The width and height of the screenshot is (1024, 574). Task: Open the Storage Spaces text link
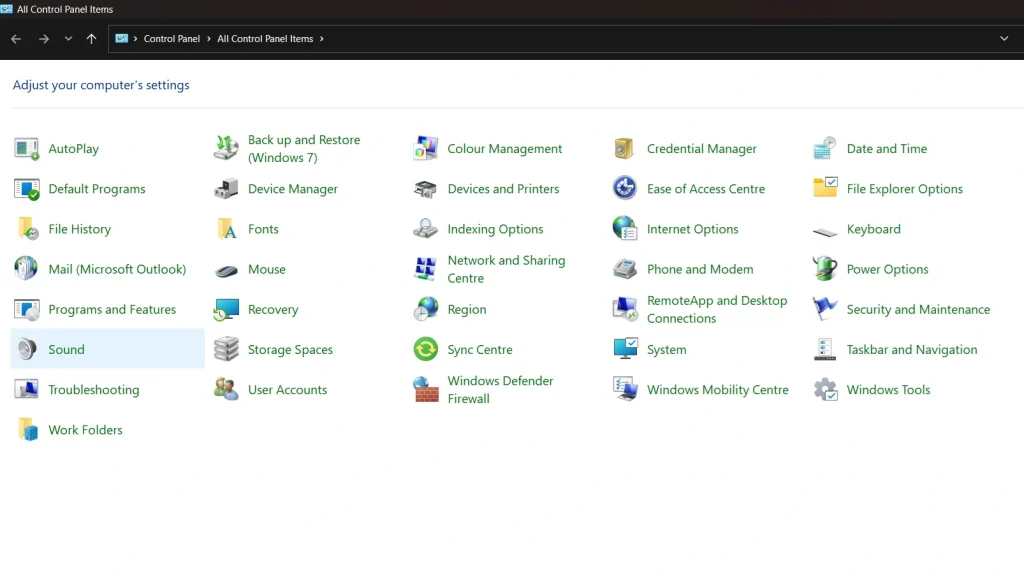290,349
